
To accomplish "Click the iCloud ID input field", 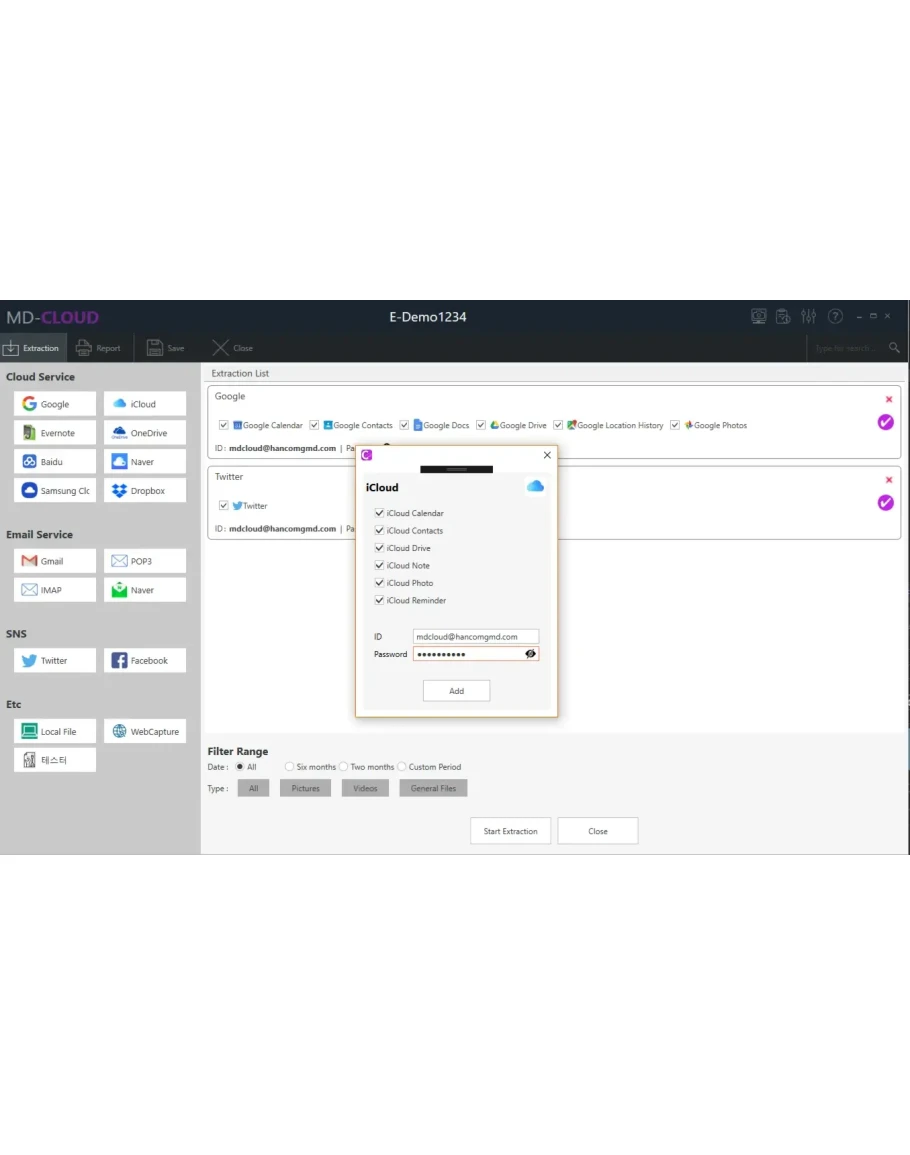I will click(x=475, y=636).
